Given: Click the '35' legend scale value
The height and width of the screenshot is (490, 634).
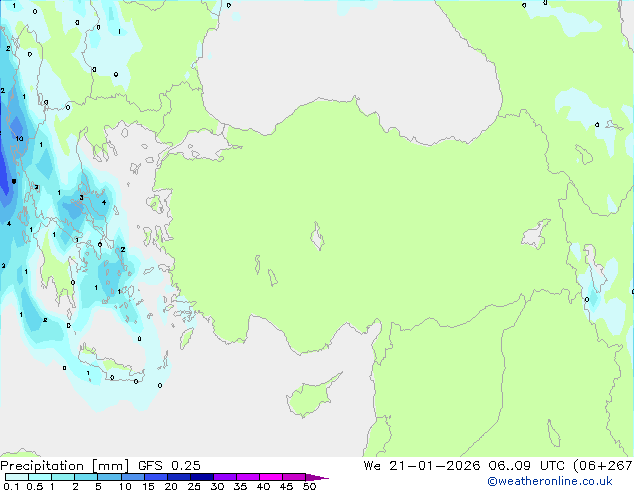Looking at the screenshot, I should click(240, 486).
